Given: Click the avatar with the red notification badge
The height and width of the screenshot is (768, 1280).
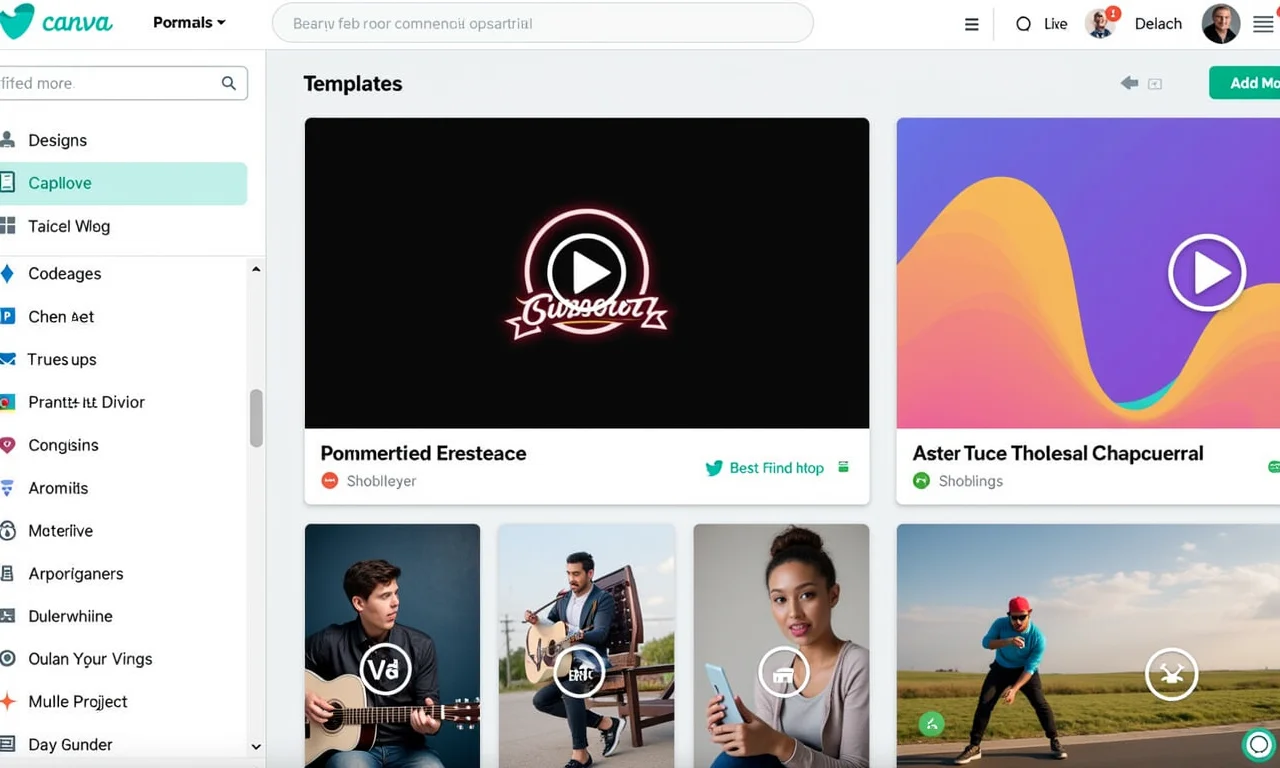Looking at the screenshot, I should click(1101, 23).
